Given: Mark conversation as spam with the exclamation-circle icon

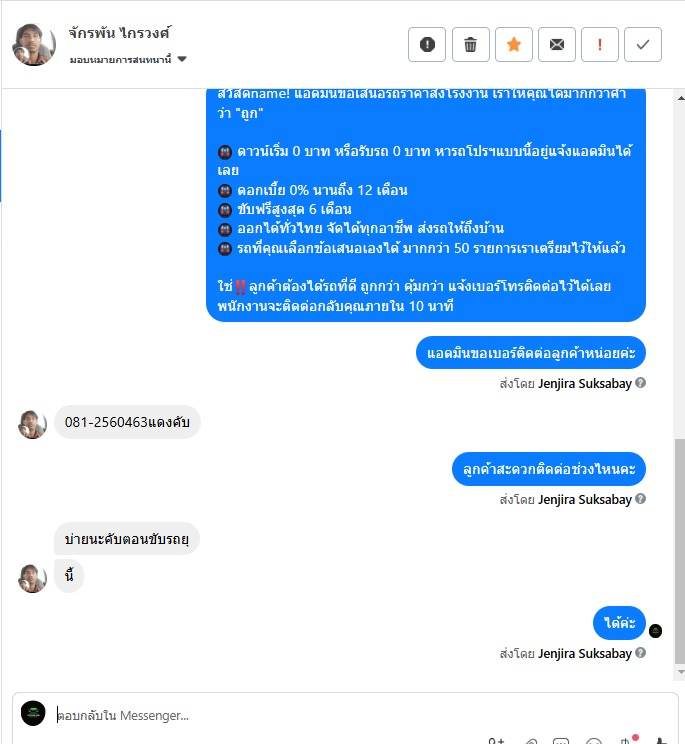Looking at the screenshot, I should coord(427,45).
